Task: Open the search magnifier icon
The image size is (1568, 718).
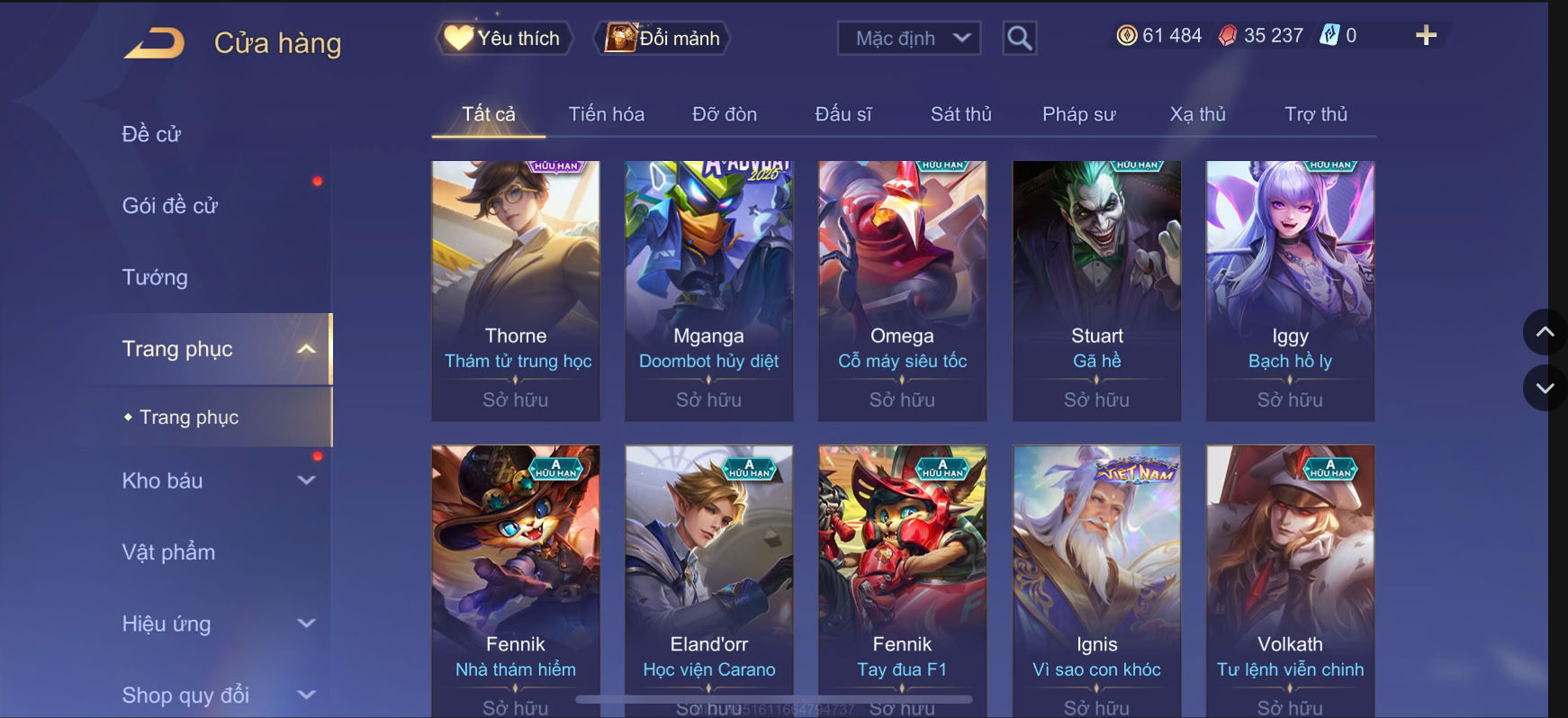Action: (x=1019, y=38)
